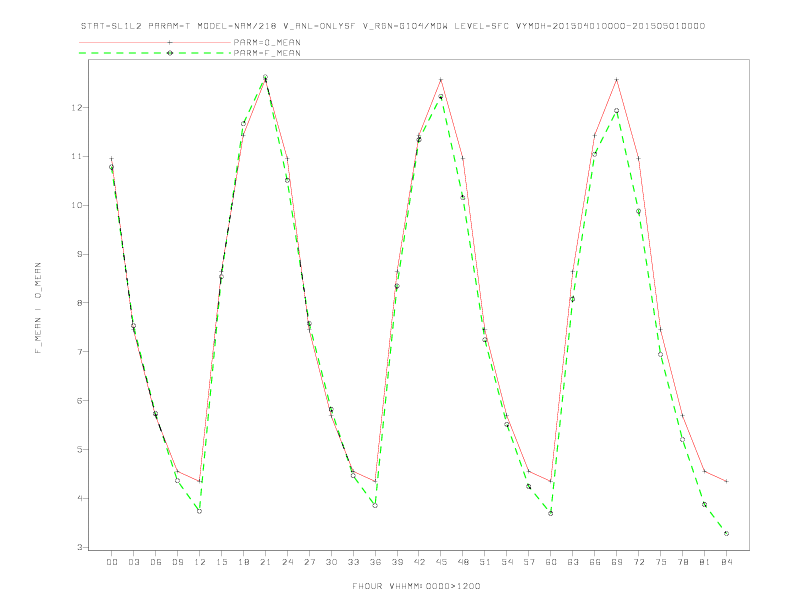This screenshot has width=792, height=612.
Task: Click x-axis tick label 39
Action: [x=397, y=562]
